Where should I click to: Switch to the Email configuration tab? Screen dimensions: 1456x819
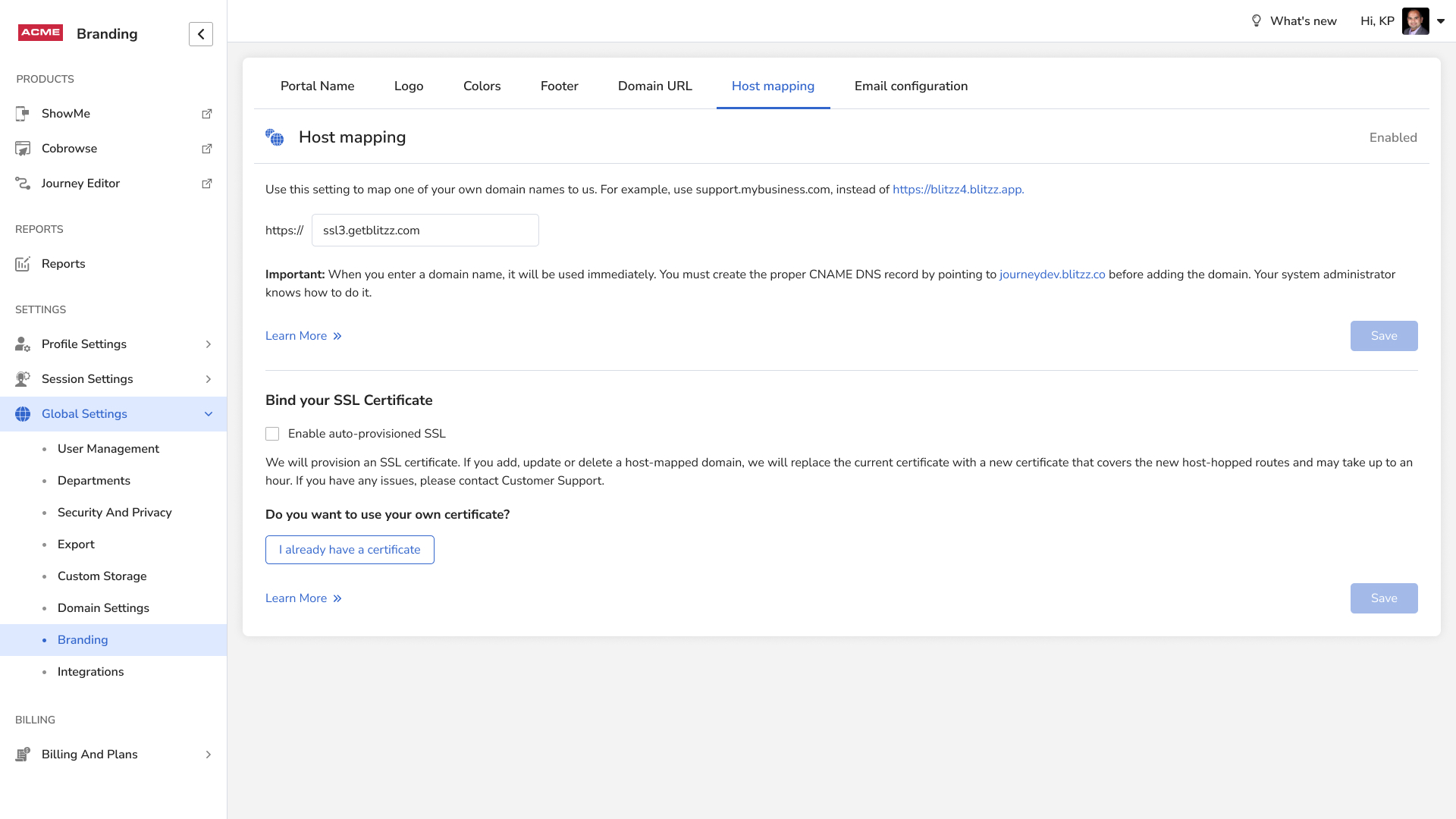click(911, 86)
